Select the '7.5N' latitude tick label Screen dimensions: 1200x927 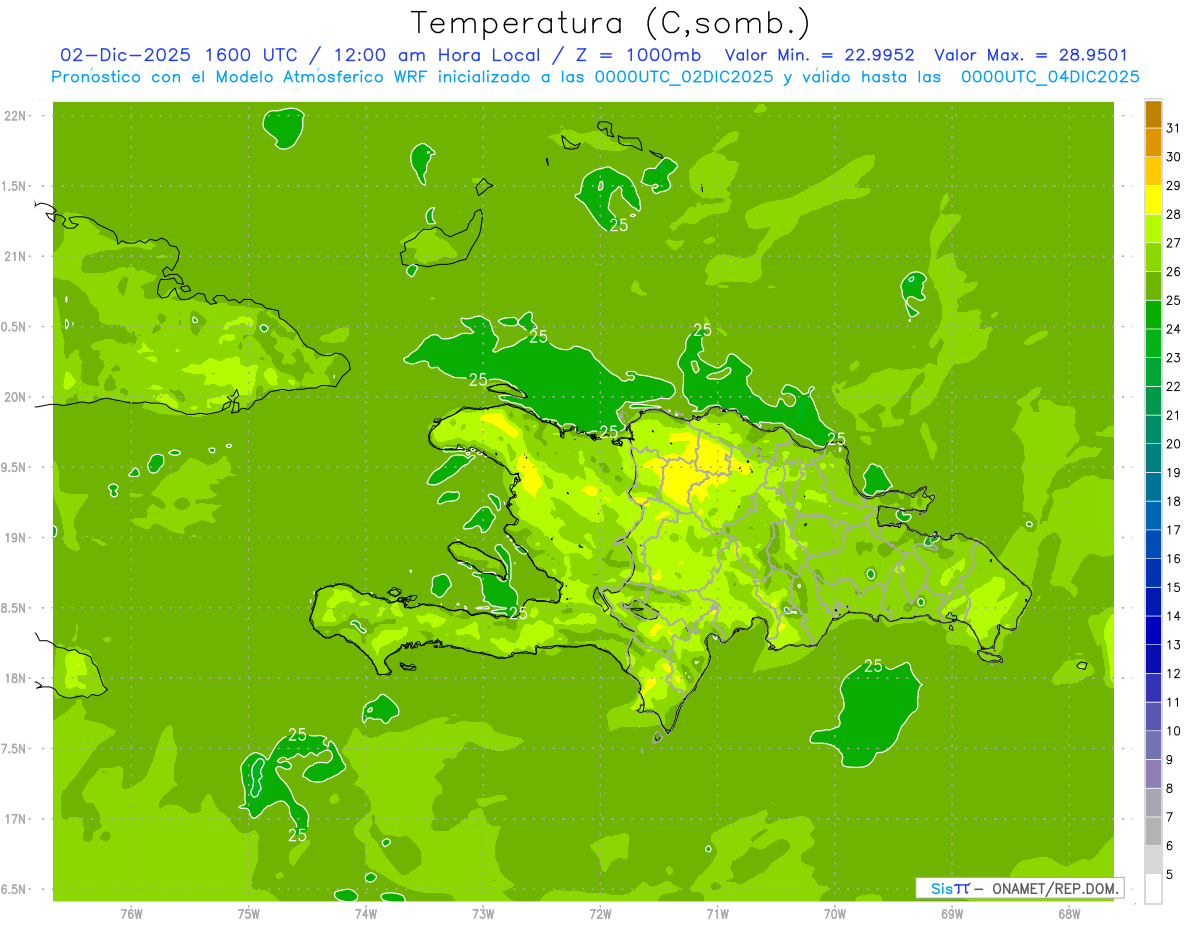pos(14,749)
